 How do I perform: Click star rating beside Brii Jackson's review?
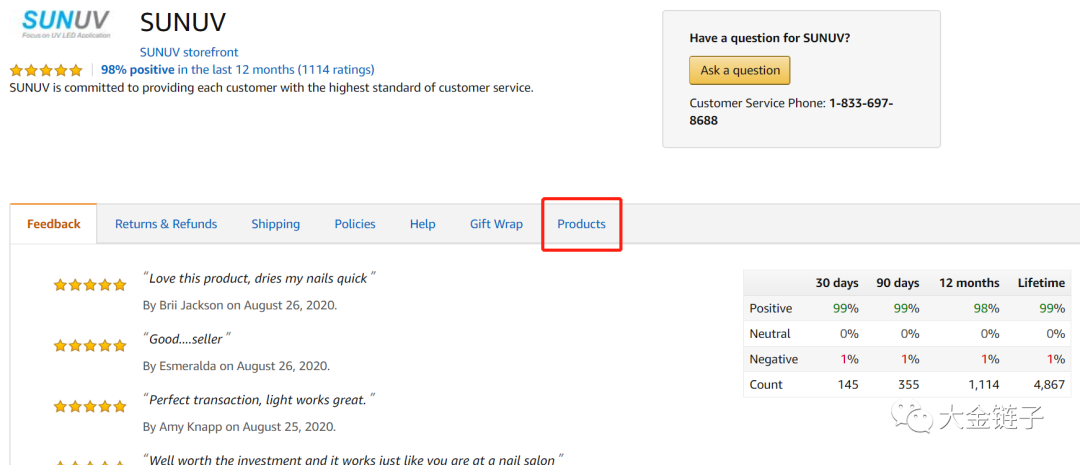point(90,285)
